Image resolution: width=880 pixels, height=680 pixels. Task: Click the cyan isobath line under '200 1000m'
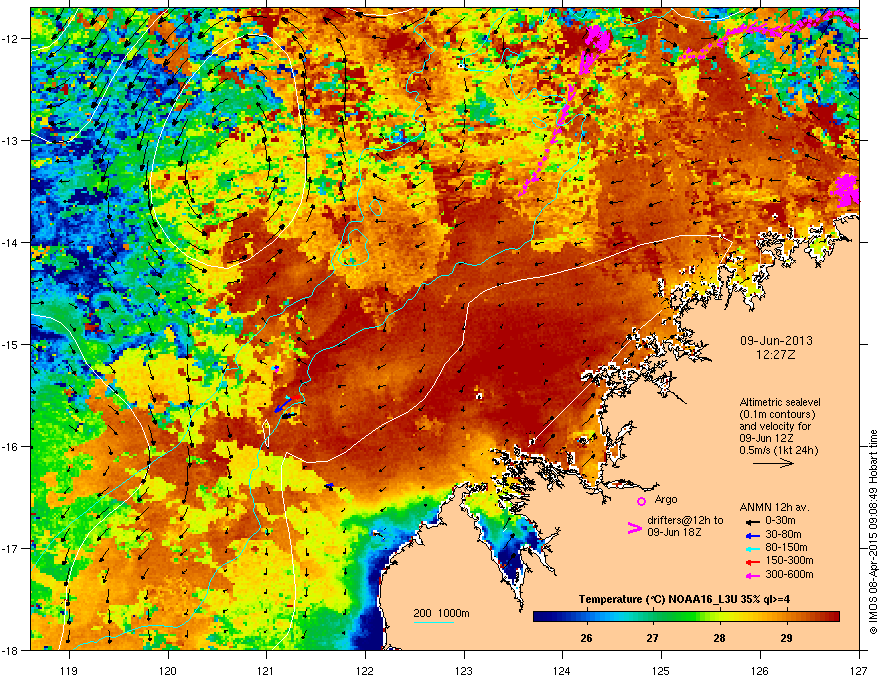(x=433, y=622)
